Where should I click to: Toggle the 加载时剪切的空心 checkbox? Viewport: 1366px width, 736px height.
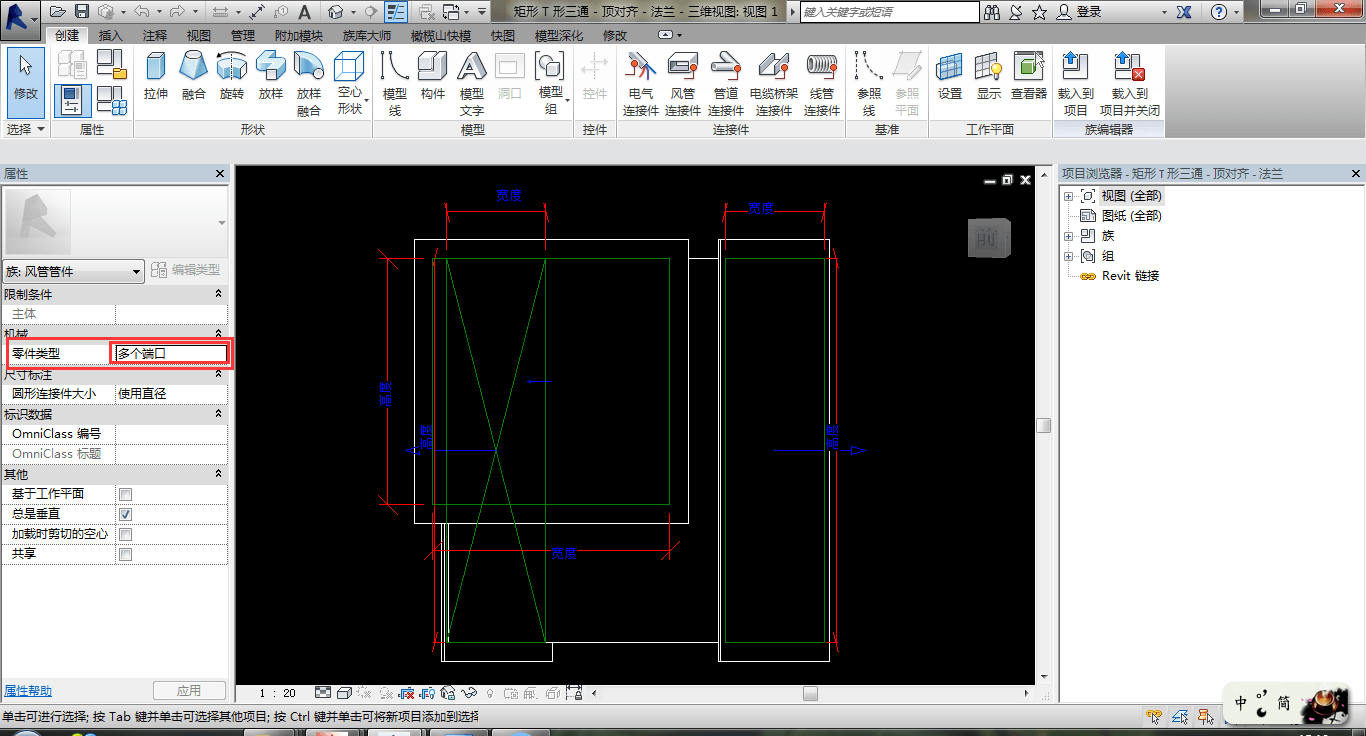point(125,534)
